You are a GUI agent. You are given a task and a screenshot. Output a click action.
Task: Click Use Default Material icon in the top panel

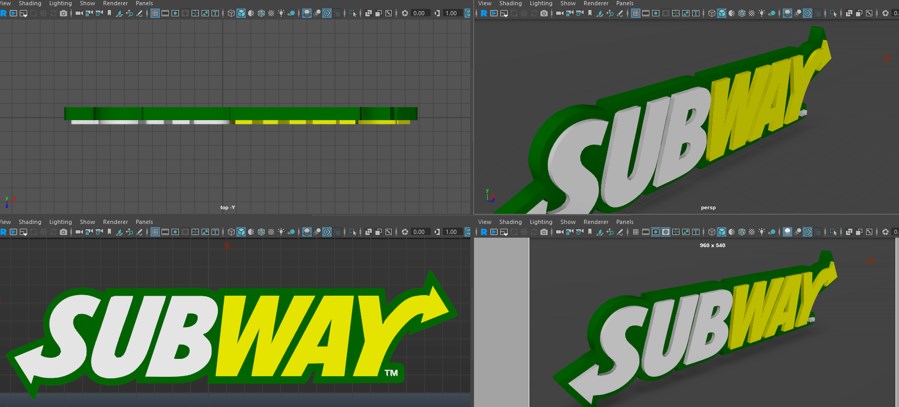pyautogui.click(x=251, y=13)
